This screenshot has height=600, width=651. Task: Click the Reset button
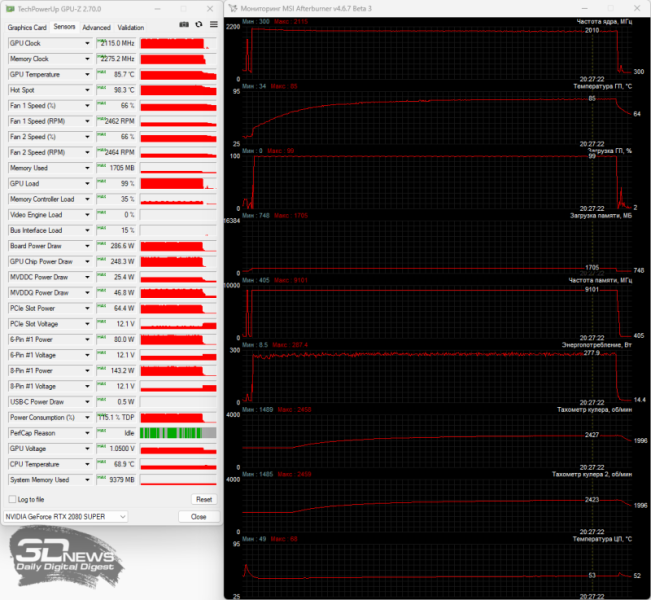click(204, 499)
